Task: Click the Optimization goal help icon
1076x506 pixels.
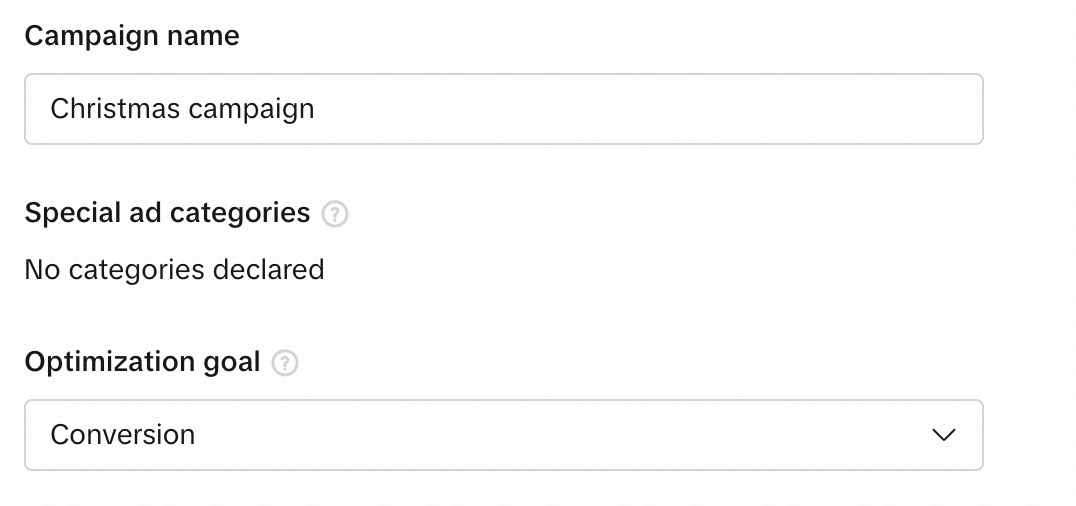Action: 286,363
